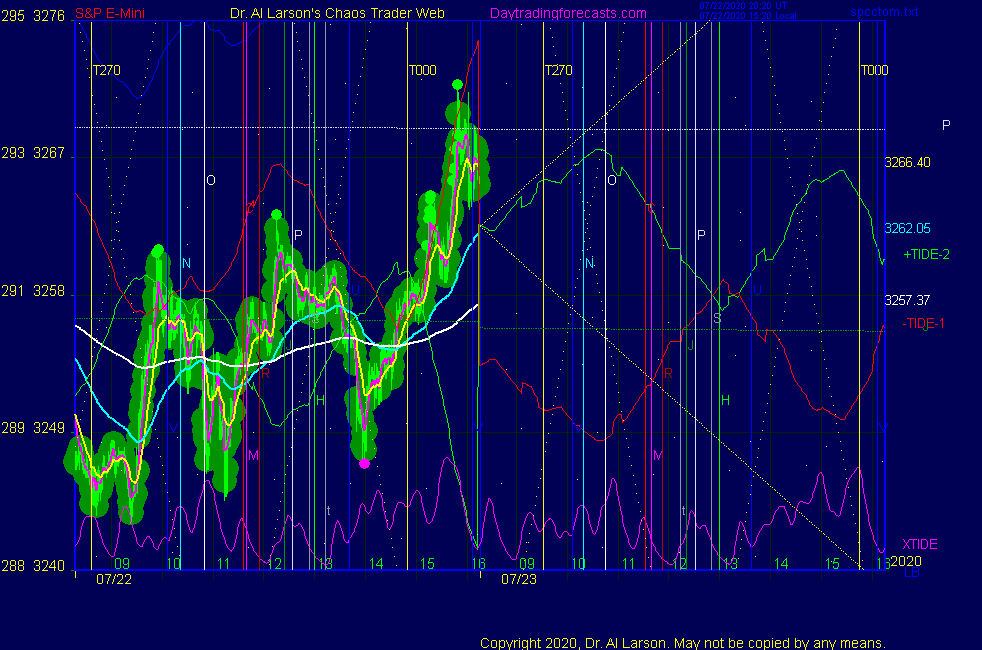Click the white 'O' marker on 07/22
Screen dimensions: 982x650
pyautogui.click(x=211, y=180)
